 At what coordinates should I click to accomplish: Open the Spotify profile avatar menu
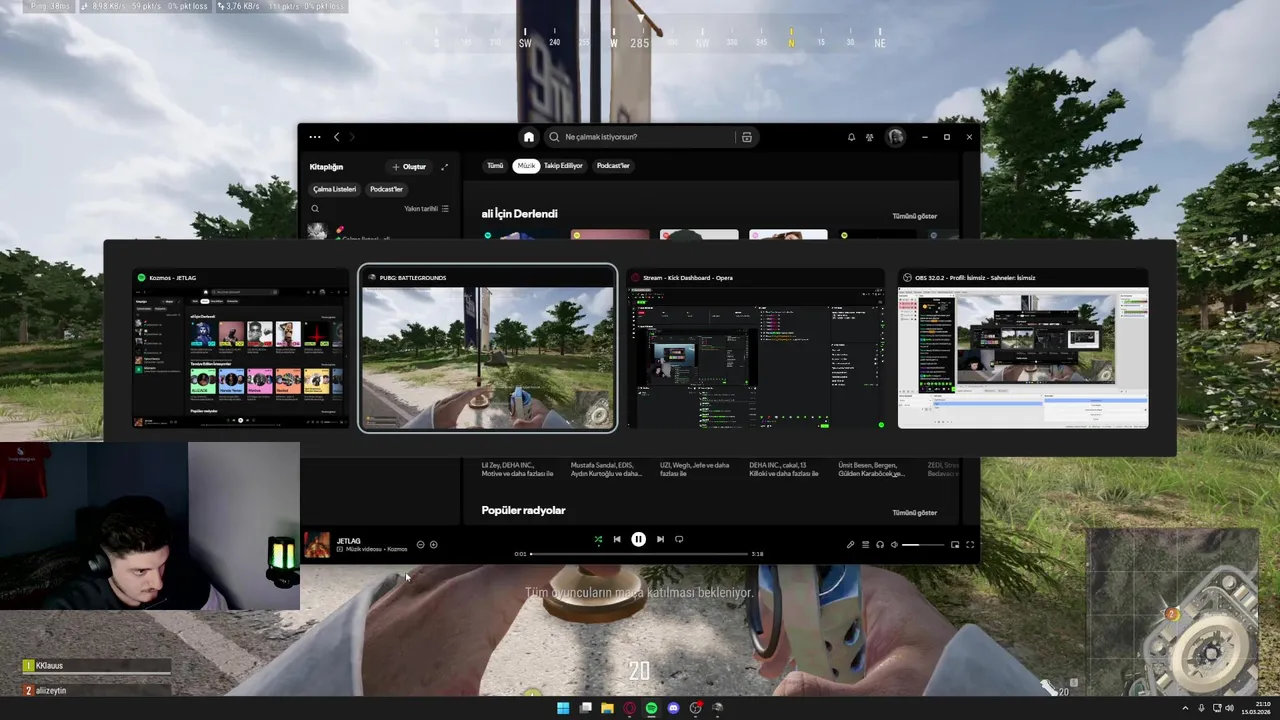tap(895, 137)
